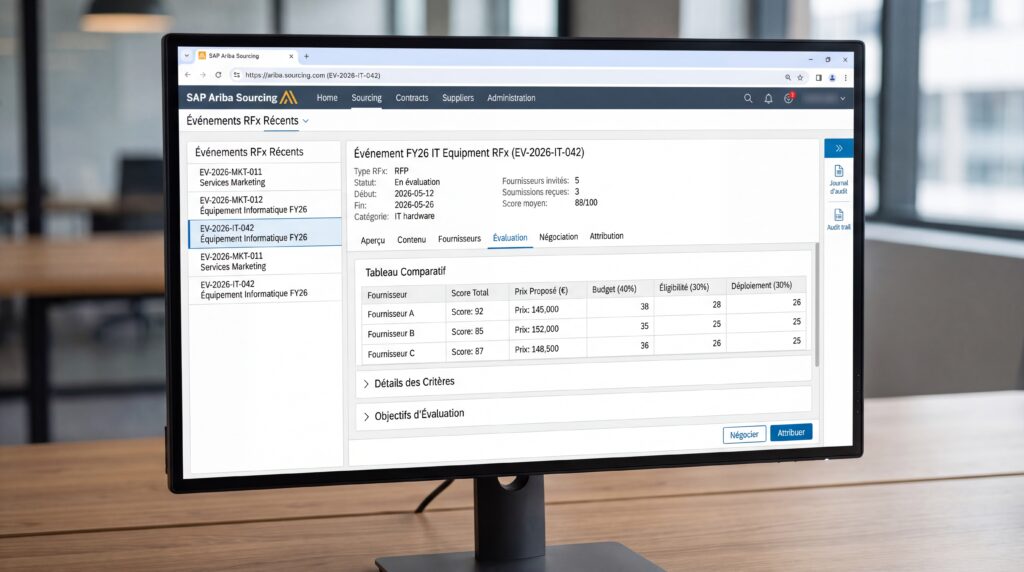Bookmark this page with the star icon
1024x572 pixels.
(x=800, y=77)
